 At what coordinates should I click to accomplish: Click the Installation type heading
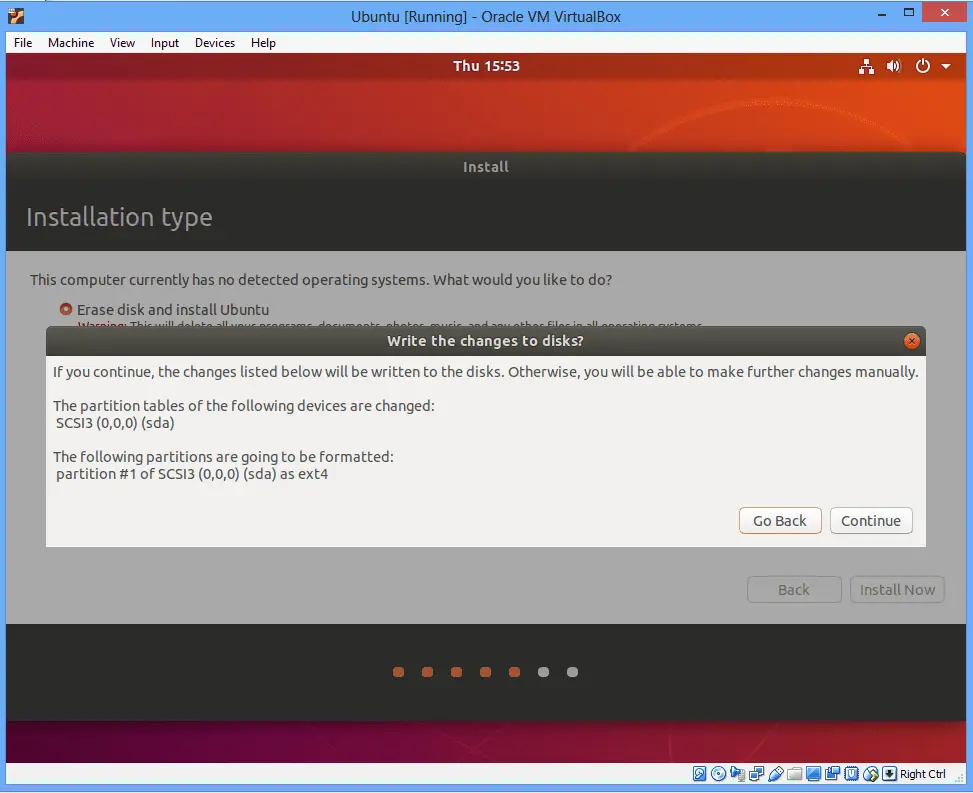pos(119,217)
